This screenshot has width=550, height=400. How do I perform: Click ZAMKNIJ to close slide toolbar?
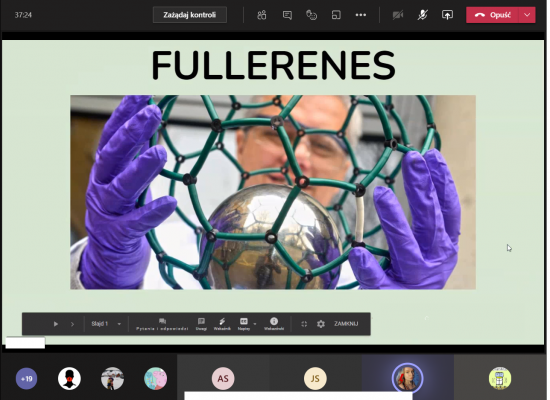click(x=346, y=324)
